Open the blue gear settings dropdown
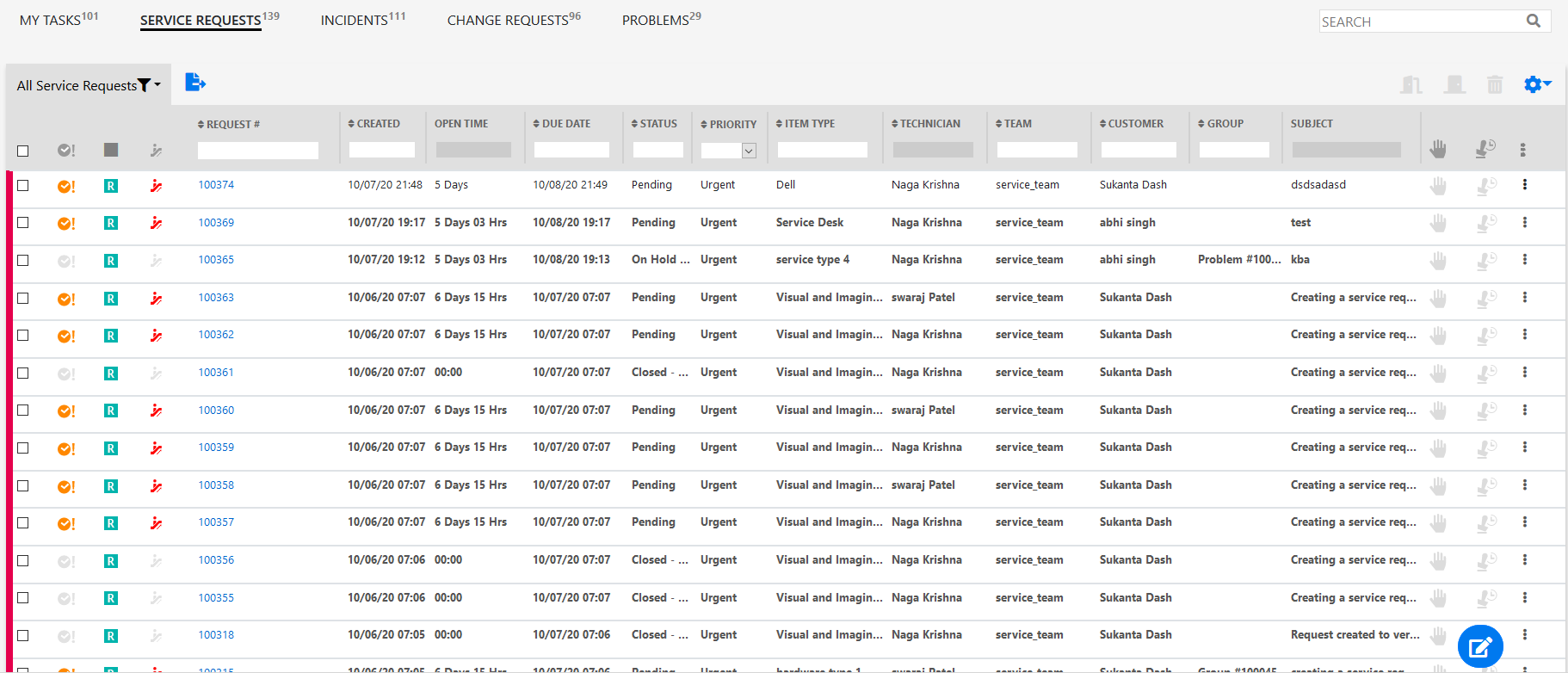 tap(1537, 84)
